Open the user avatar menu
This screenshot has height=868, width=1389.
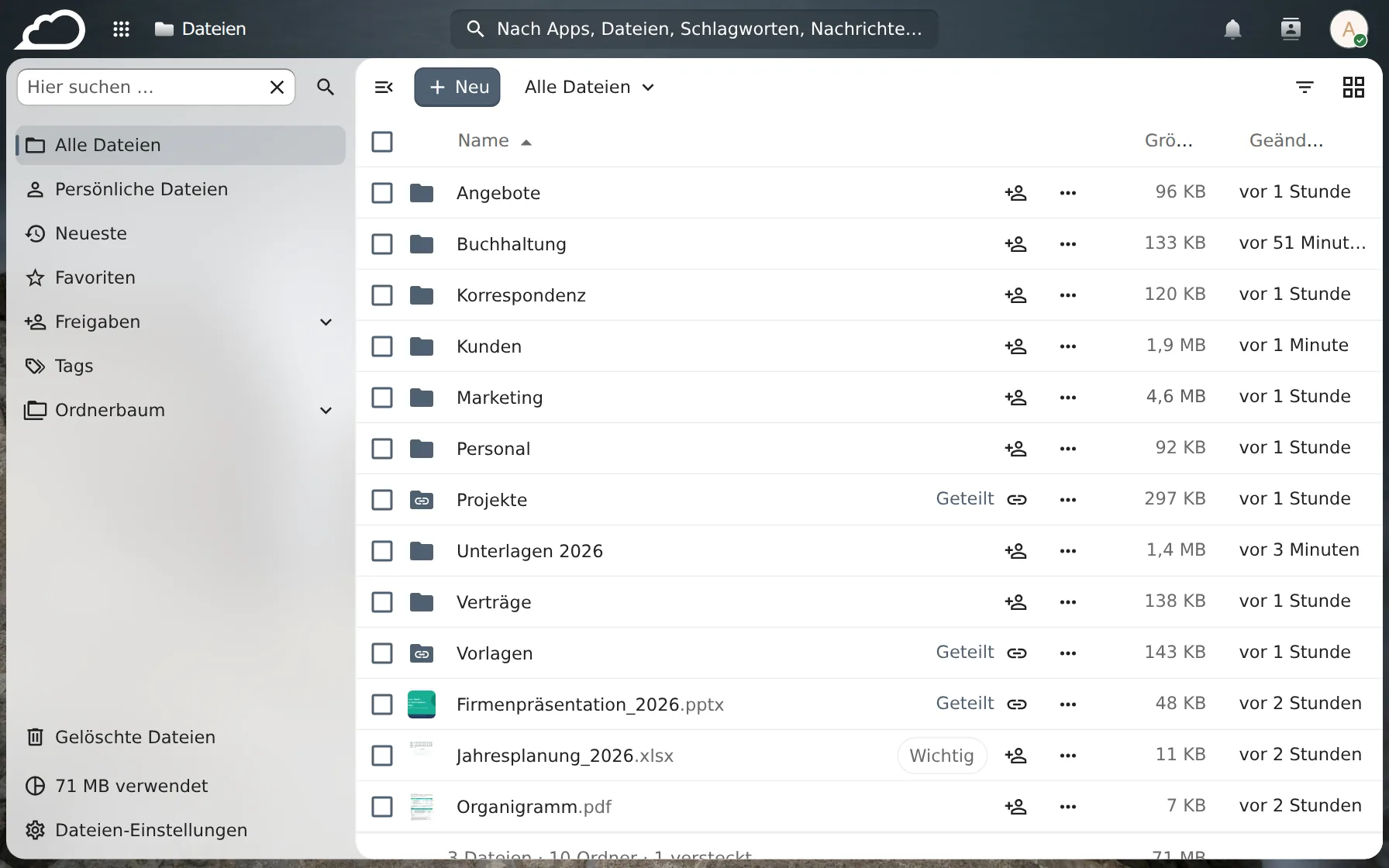click(x=1349, y=29)
